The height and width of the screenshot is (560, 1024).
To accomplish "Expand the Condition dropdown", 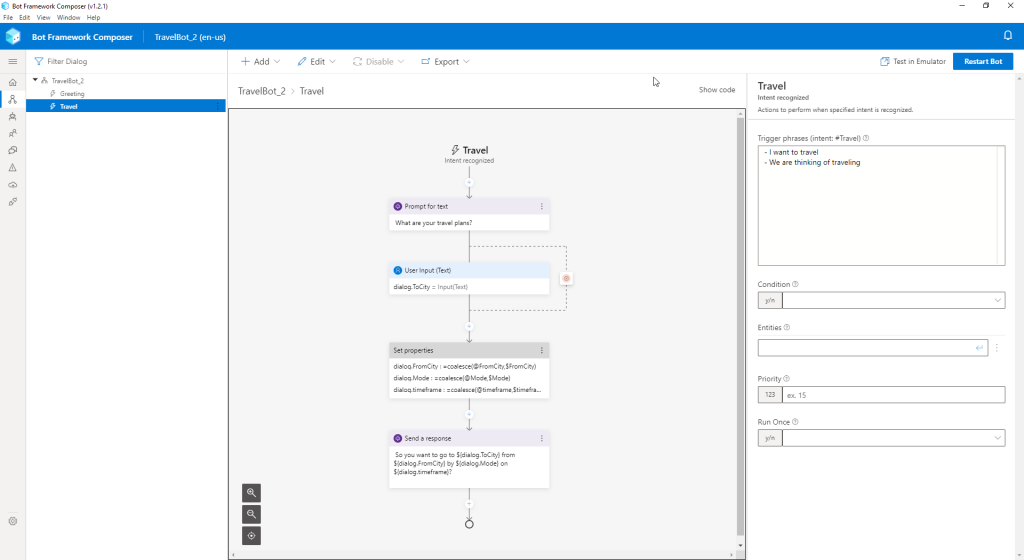I will coord(997,300).
